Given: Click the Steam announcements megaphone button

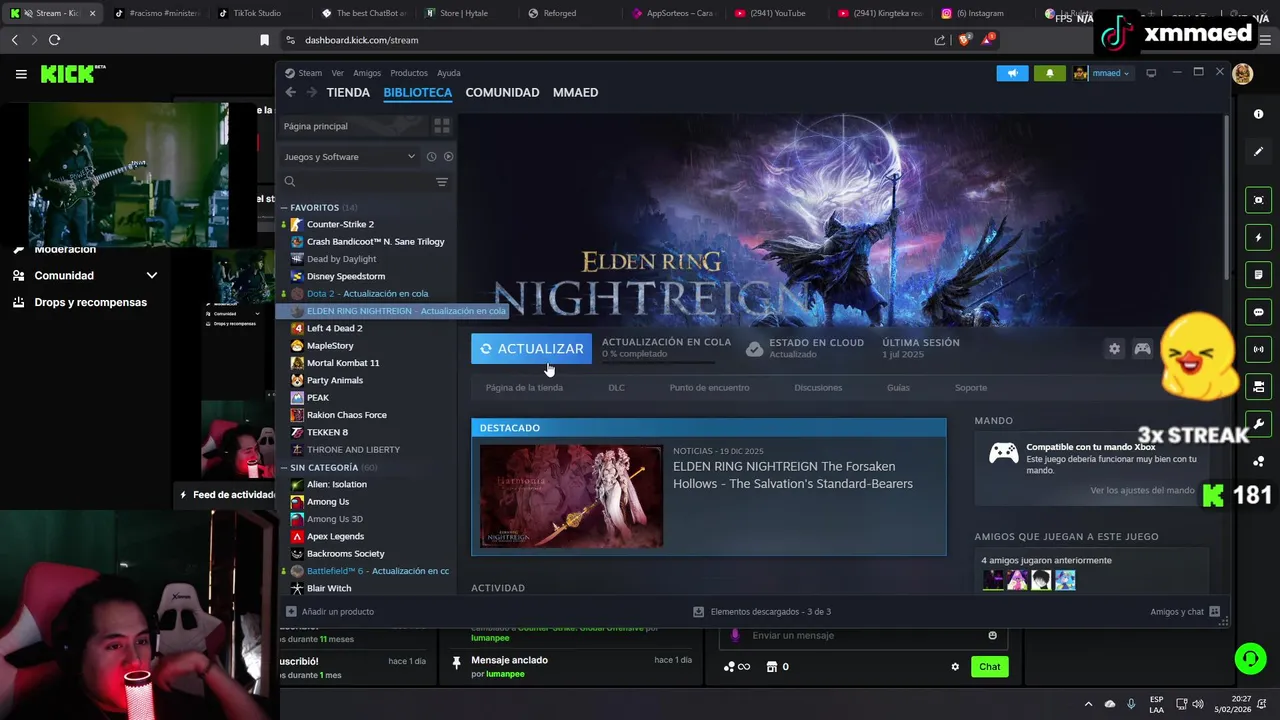Looking at the screenshot, I should [1012, 73].
